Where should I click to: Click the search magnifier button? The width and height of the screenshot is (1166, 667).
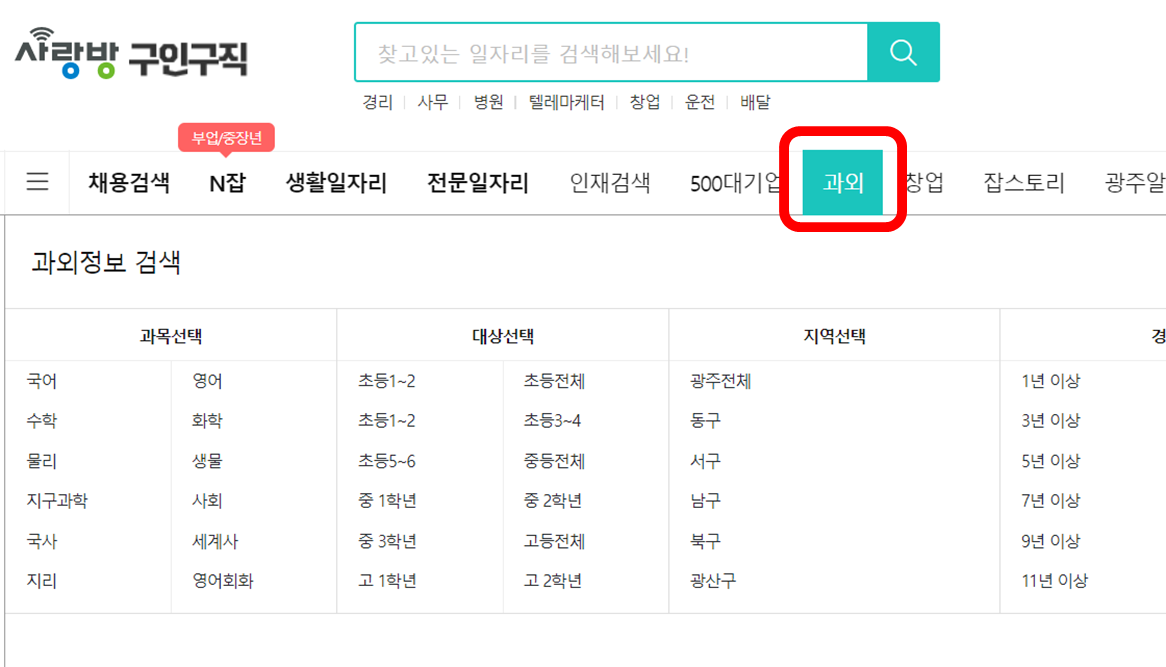[903, 51]
